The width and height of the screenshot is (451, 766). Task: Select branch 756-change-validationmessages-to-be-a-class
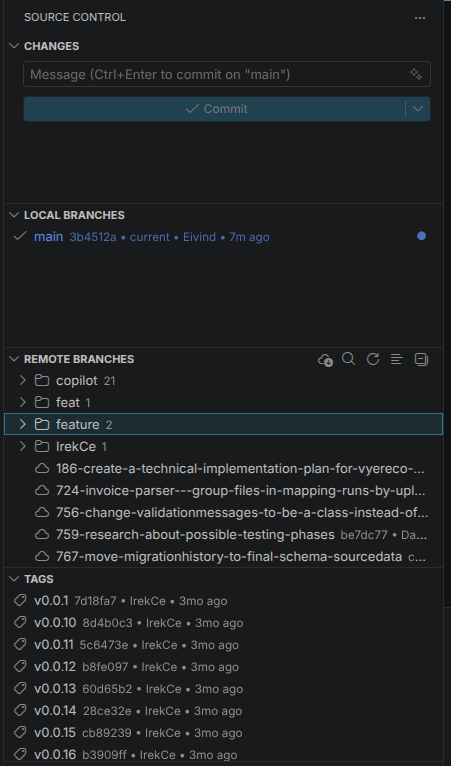point(223,512)
